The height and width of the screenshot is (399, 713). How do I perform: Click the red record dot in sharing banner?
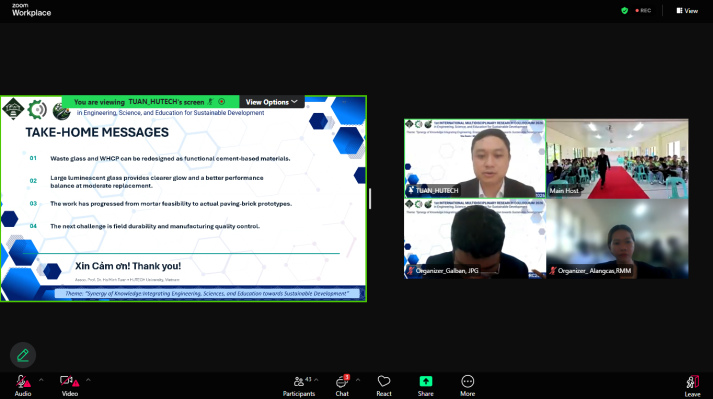[221, 101]
